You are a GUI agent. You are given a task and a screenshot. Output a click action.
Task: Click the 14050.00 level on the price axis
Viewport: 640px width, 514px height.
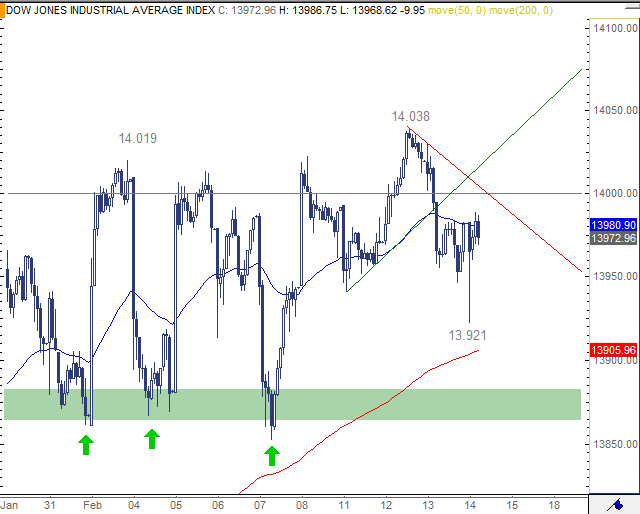pyautogui.click(x=613, y=110)
